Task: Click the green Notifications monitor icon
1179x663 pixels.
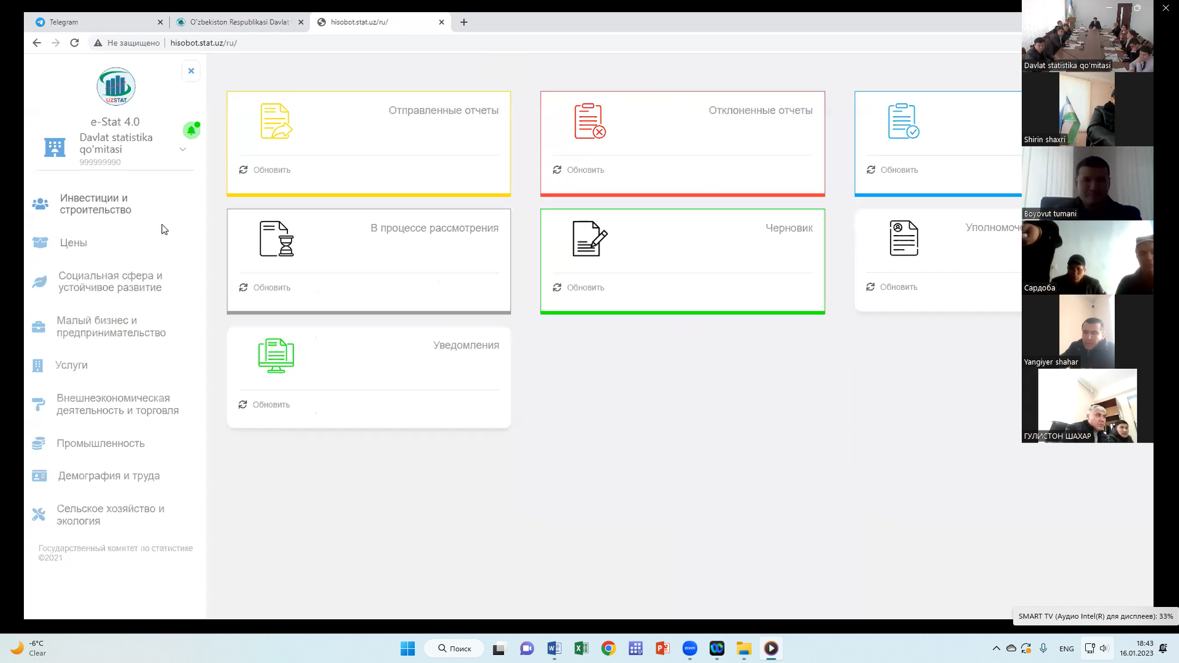Action: (276, 355)
